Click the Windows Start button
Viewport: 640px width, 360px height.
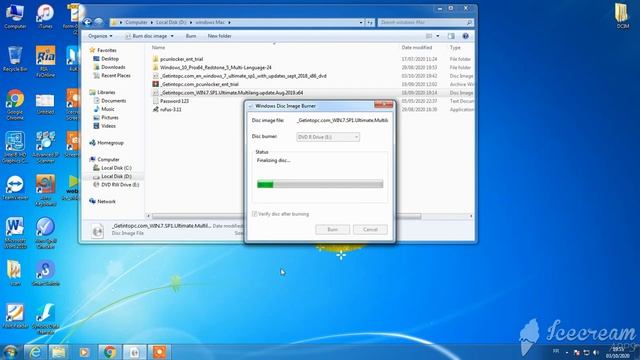10,352
